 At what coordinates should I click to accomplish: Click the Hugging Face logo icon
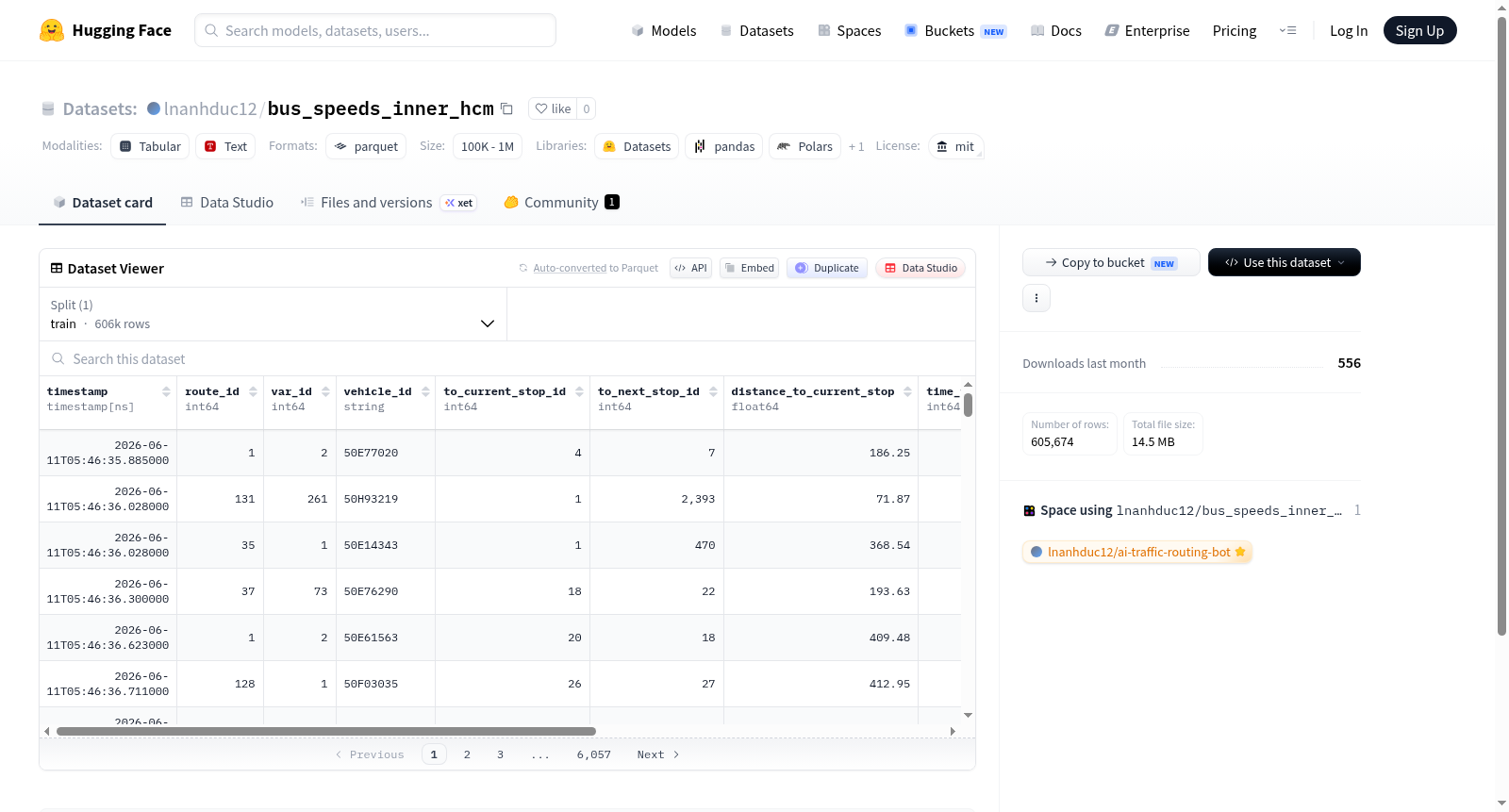coord(52,30)
